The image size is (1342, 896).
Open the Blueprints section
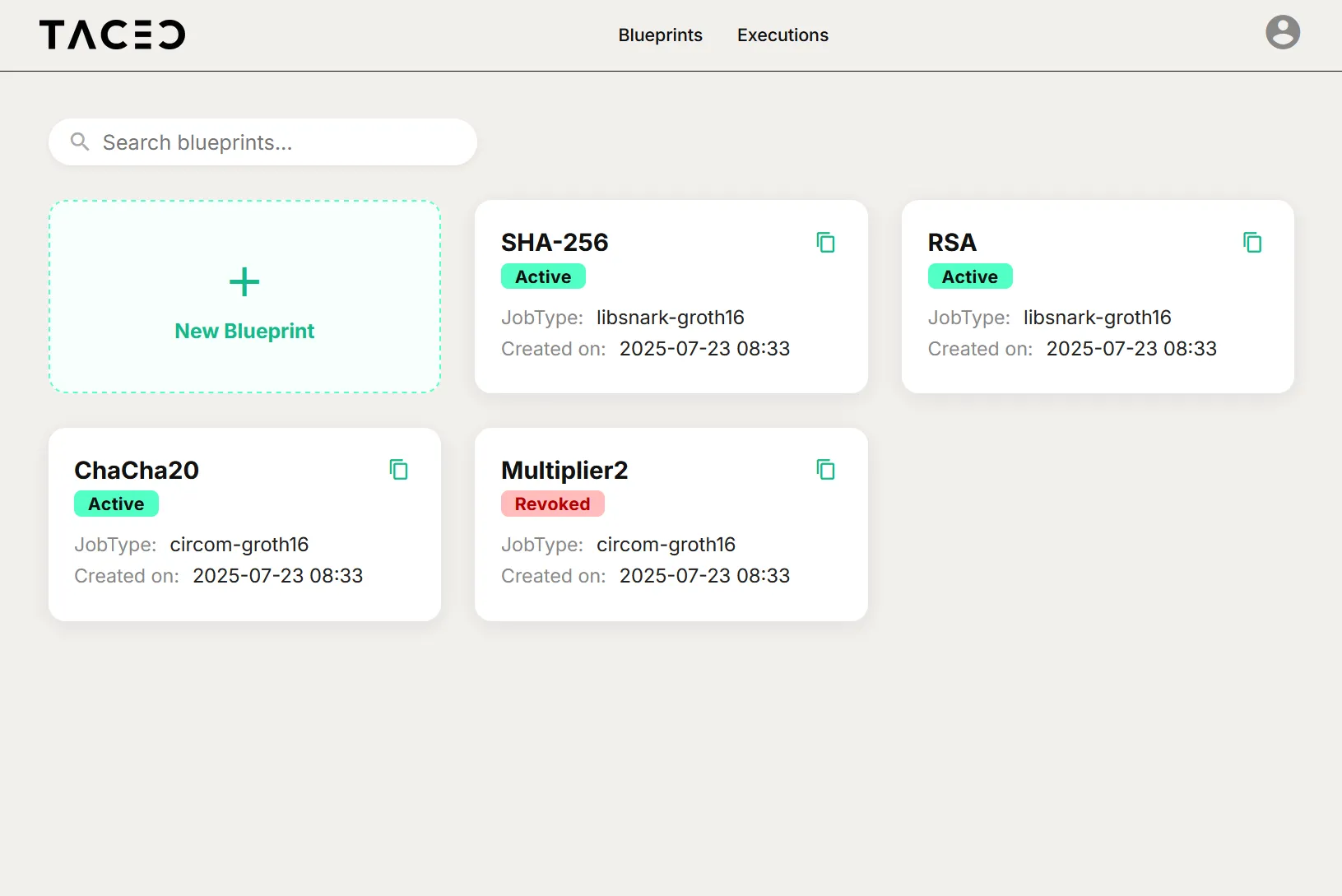pyautogui.click(x=660, y=35)
